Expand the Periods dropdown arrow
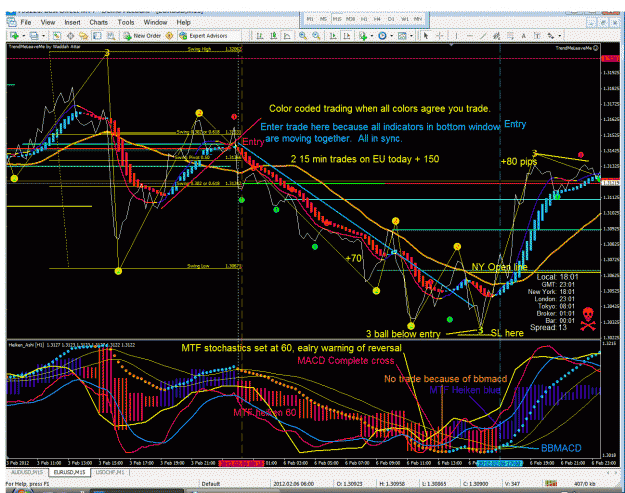 point(391,36)
